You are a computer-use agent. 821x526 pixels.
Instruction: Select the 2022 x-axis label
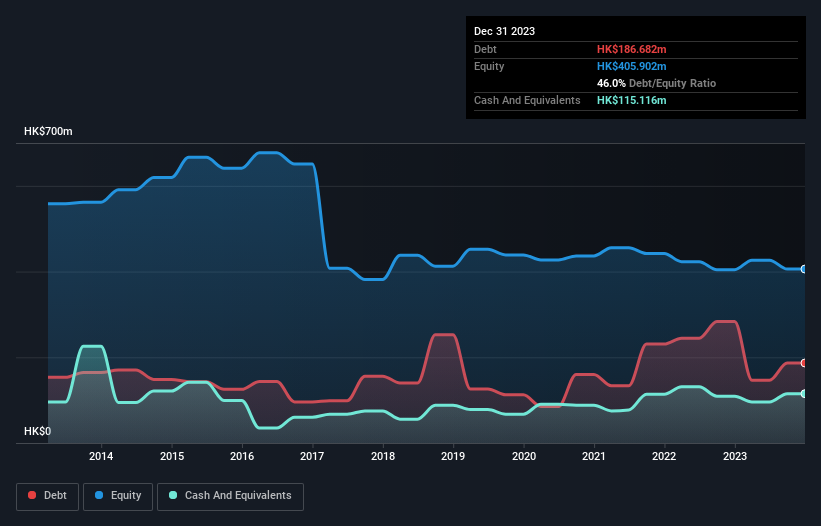coord(664,456)
